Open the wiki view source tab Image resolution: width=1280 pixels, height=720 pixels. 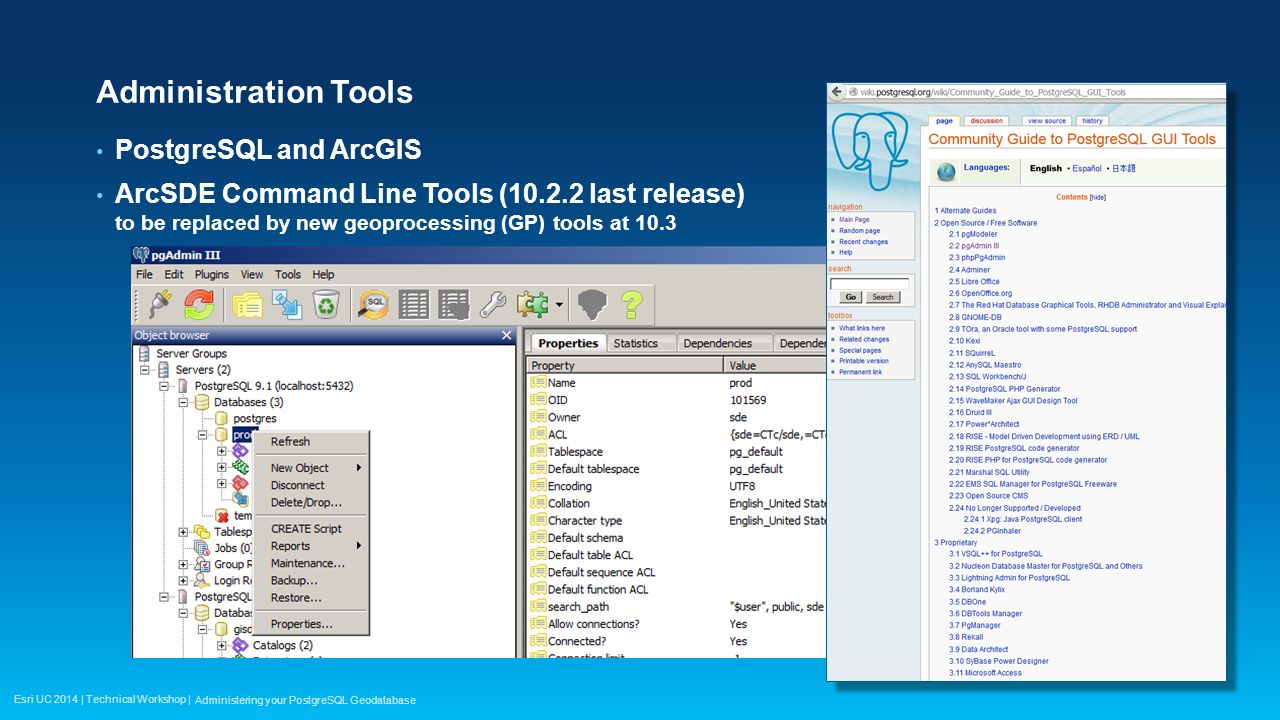click(1047, 121)
